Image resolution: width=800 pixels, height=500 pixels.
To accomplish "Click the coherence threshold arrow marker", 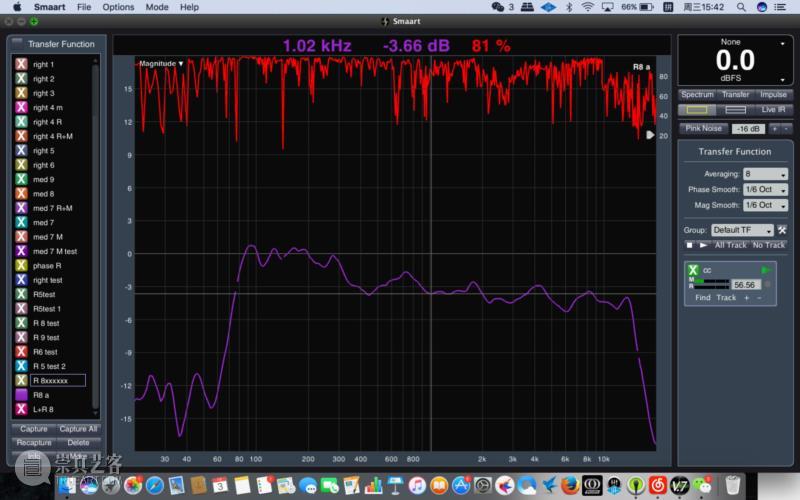I will (x=650, y=135).
